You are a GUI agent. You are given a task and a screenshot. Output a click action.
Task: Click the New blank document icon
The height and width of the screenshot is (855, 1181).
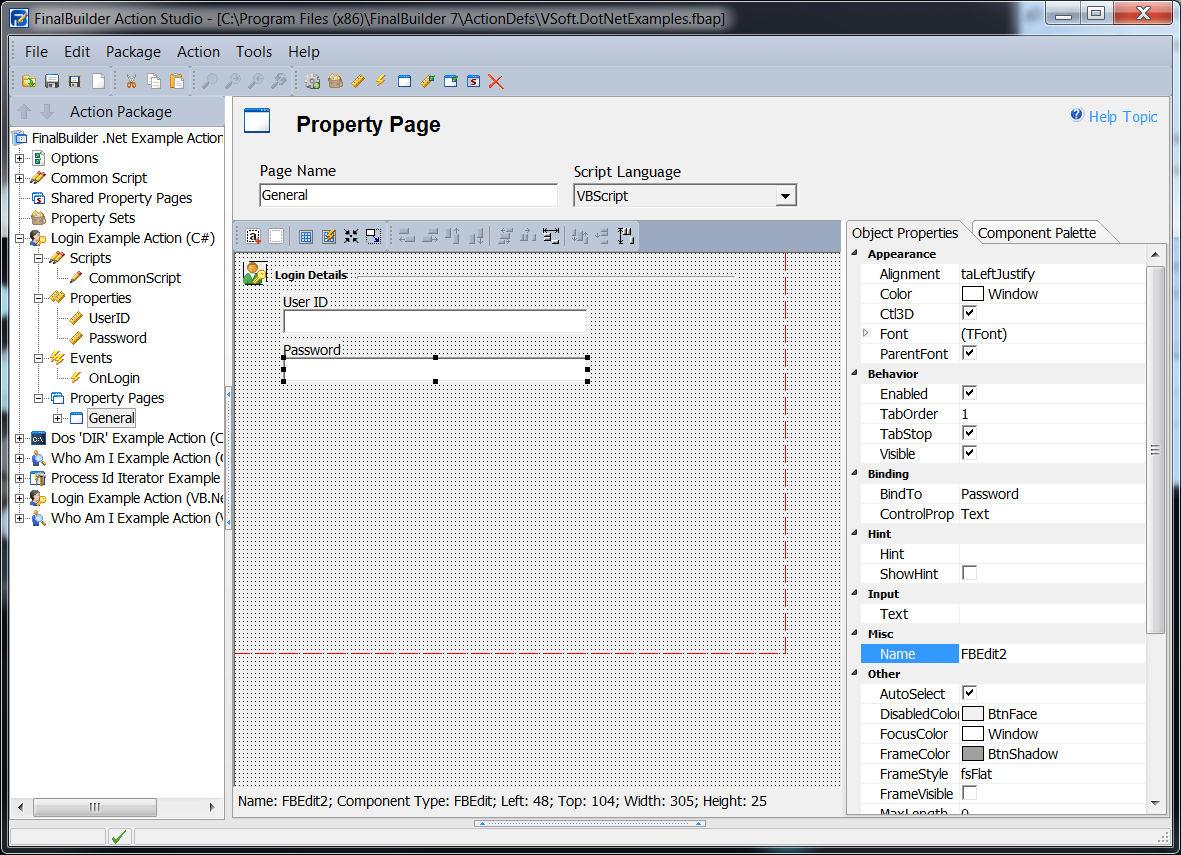(98, 81)
